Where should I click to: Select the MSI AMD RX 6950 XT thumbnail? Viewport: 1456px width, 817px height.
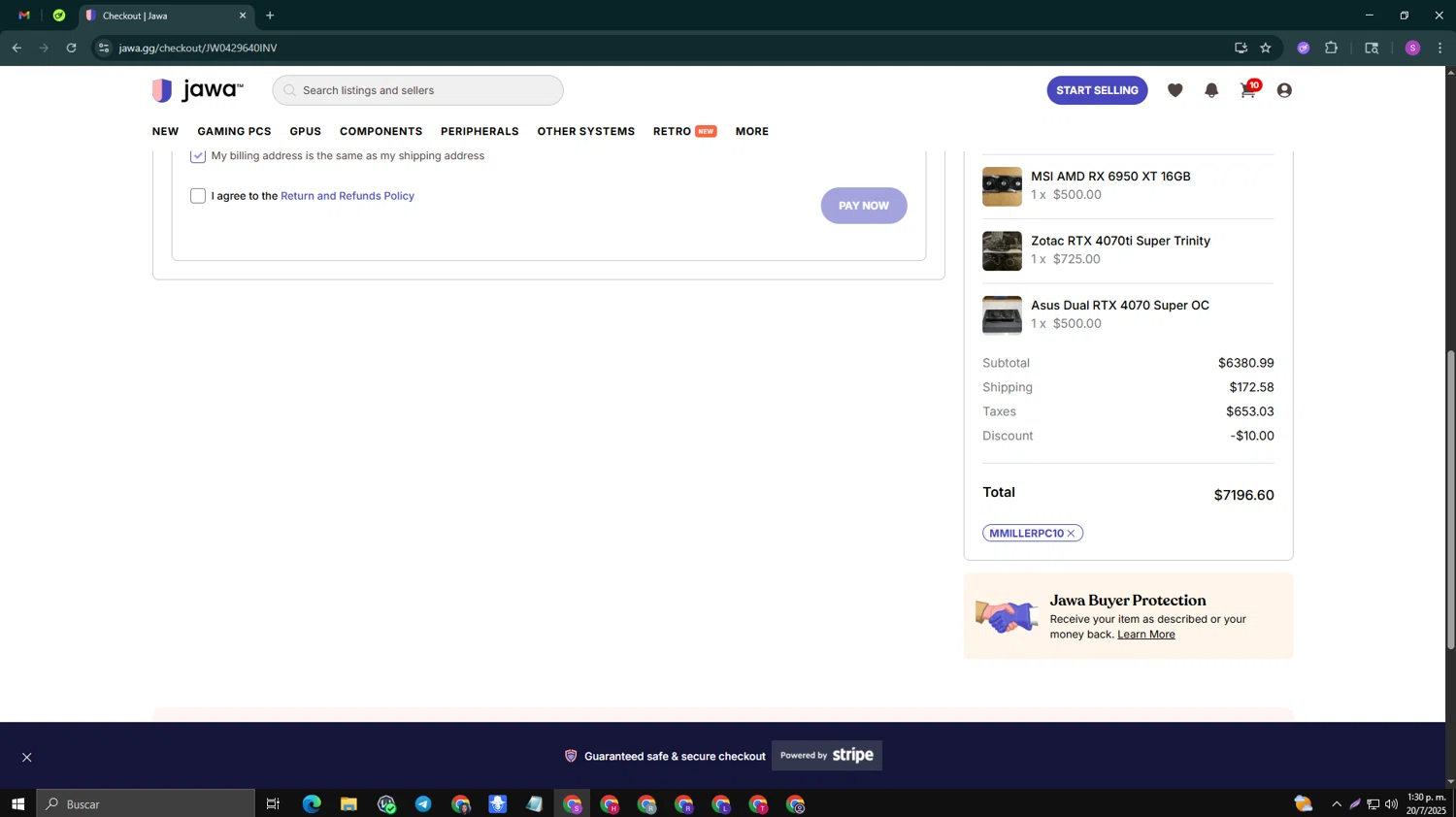click(x=1002, y=186)
